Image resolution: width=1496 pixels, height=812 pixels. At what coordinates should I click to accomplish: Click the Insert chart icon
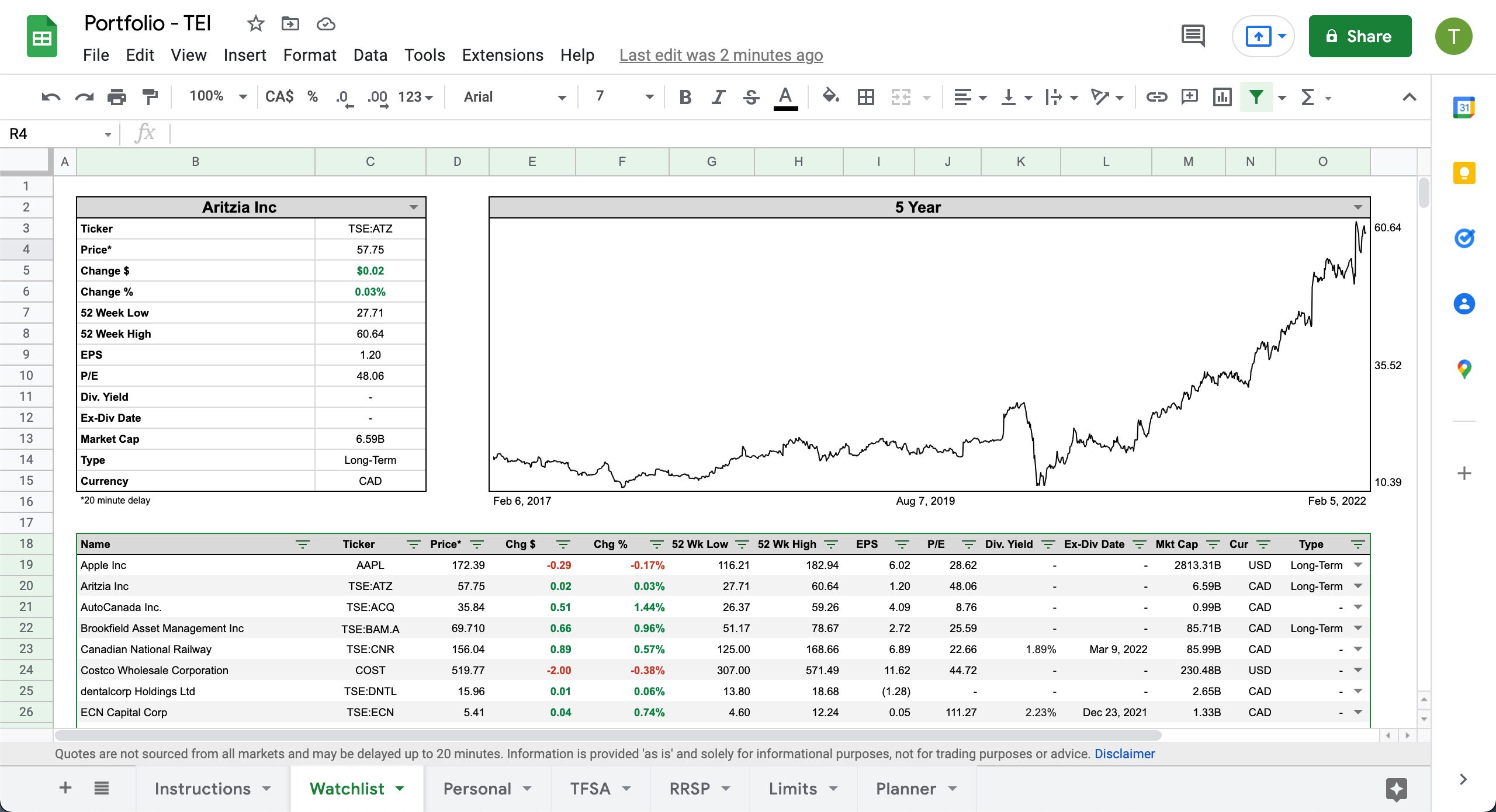1222,97
